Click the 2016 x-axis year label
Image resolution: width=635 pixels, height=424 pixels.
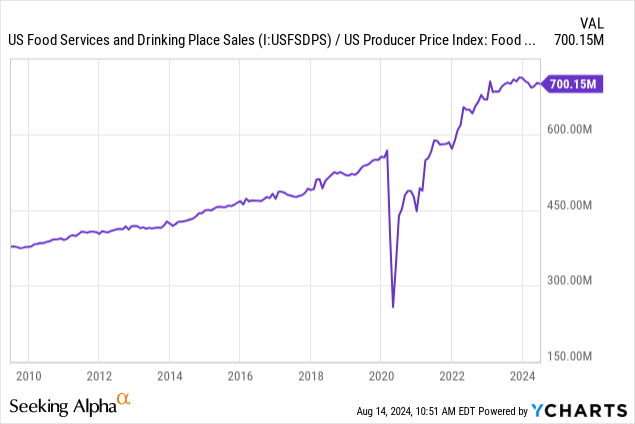(x=240, y=376)
